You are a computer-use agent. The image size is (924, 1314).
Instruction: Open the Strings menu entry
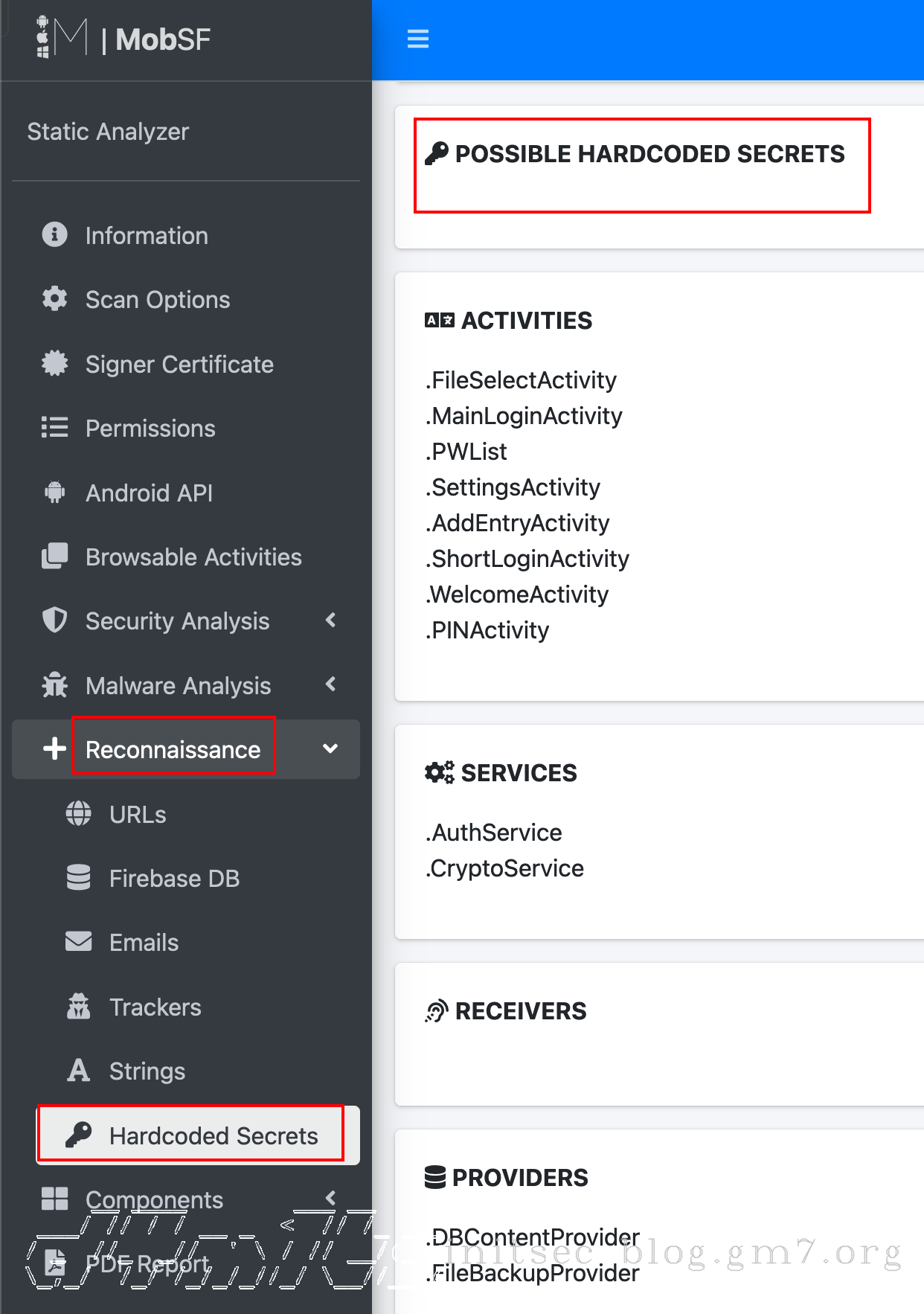147,1071
